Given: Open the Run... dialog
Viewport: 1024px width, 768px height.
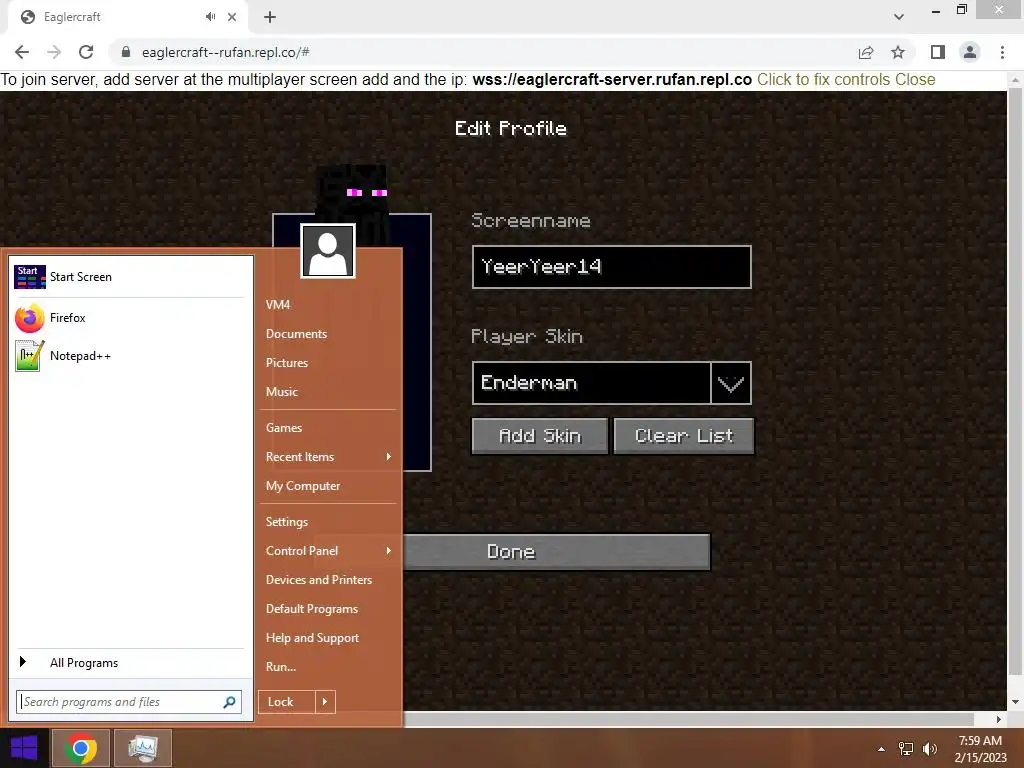Looking at the screenshot, I should pyautogui.click(x=281, y=667).
